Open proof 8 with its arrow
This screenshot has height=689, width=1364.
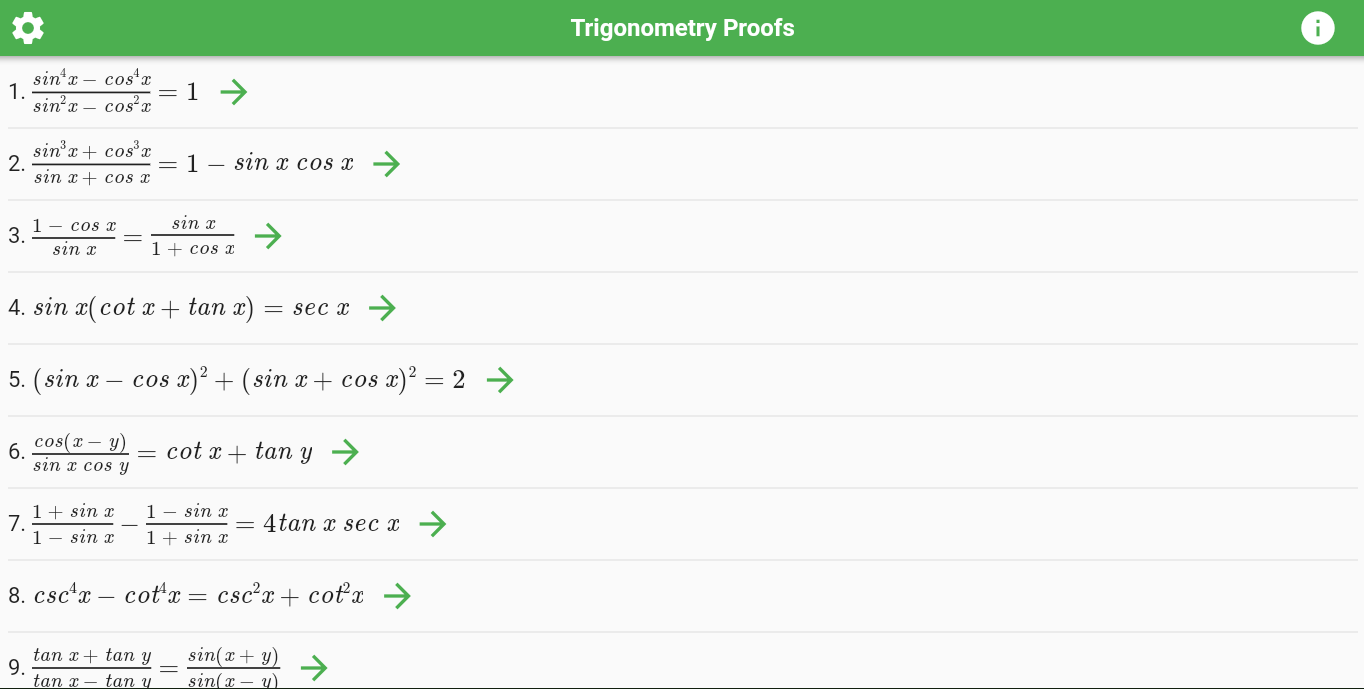397,596
